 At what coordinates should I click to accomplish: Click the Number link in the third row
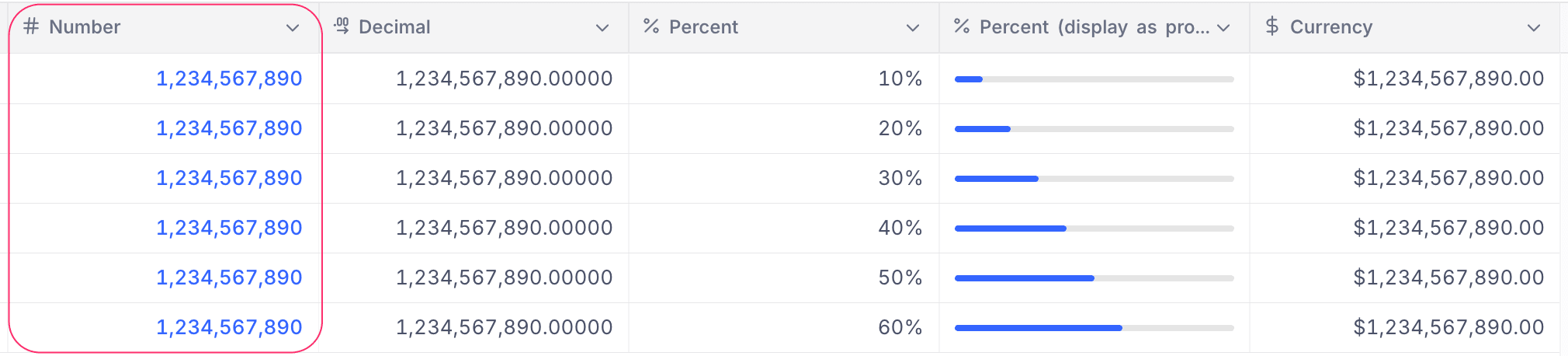[x=229, y=178]
